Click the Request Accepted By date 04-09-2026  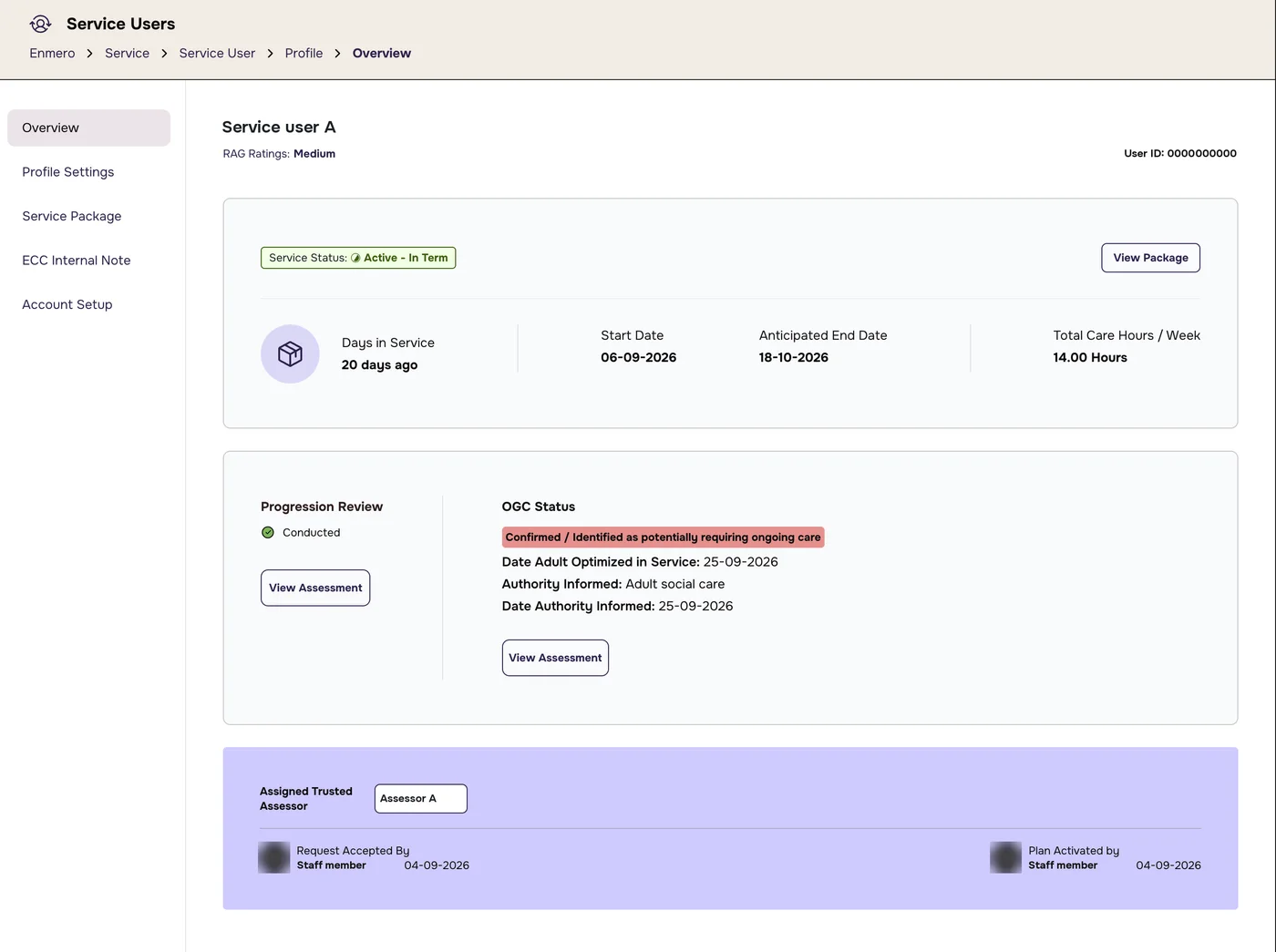click(x=437, y=865)
